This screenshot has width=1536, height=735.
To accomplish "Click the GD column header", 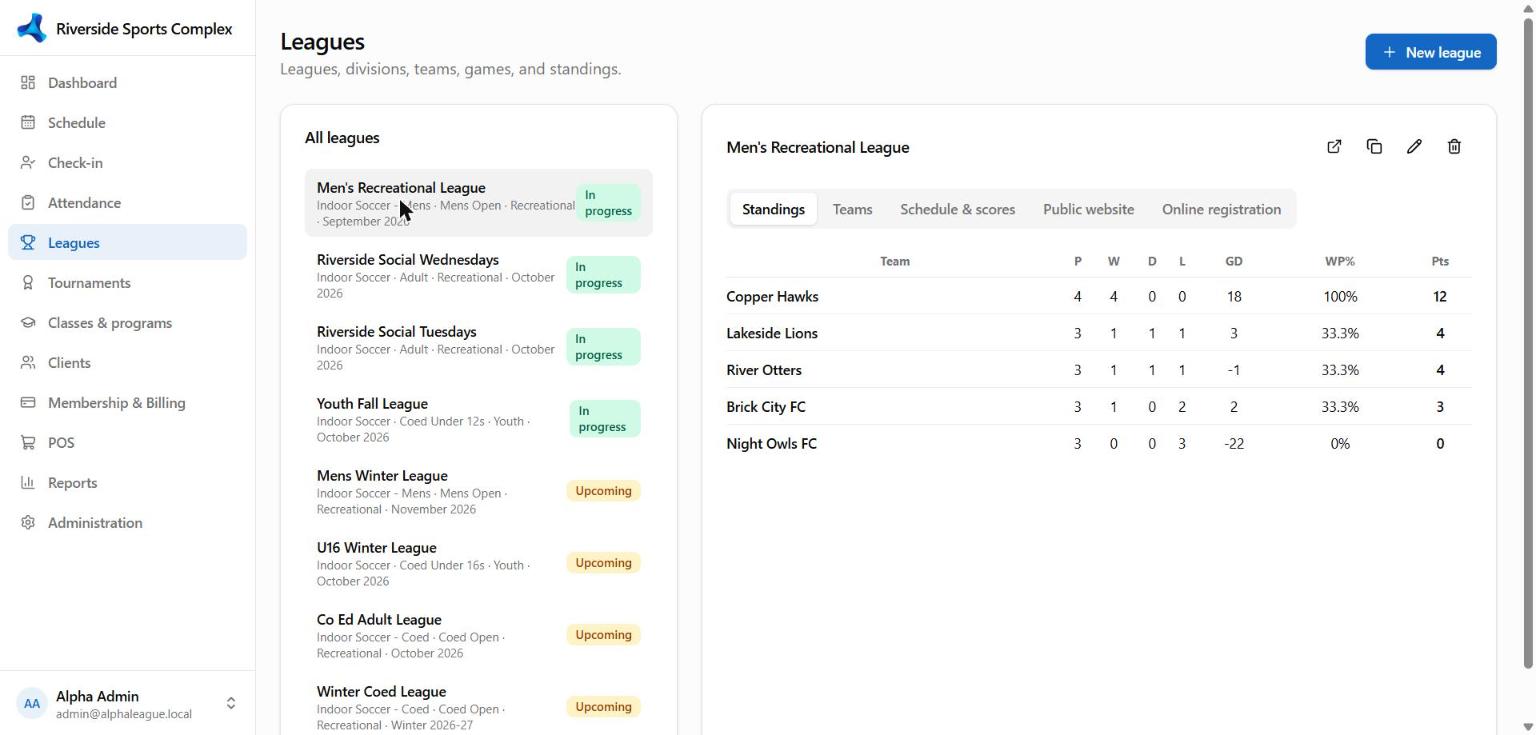I will tap(1234, 261).
